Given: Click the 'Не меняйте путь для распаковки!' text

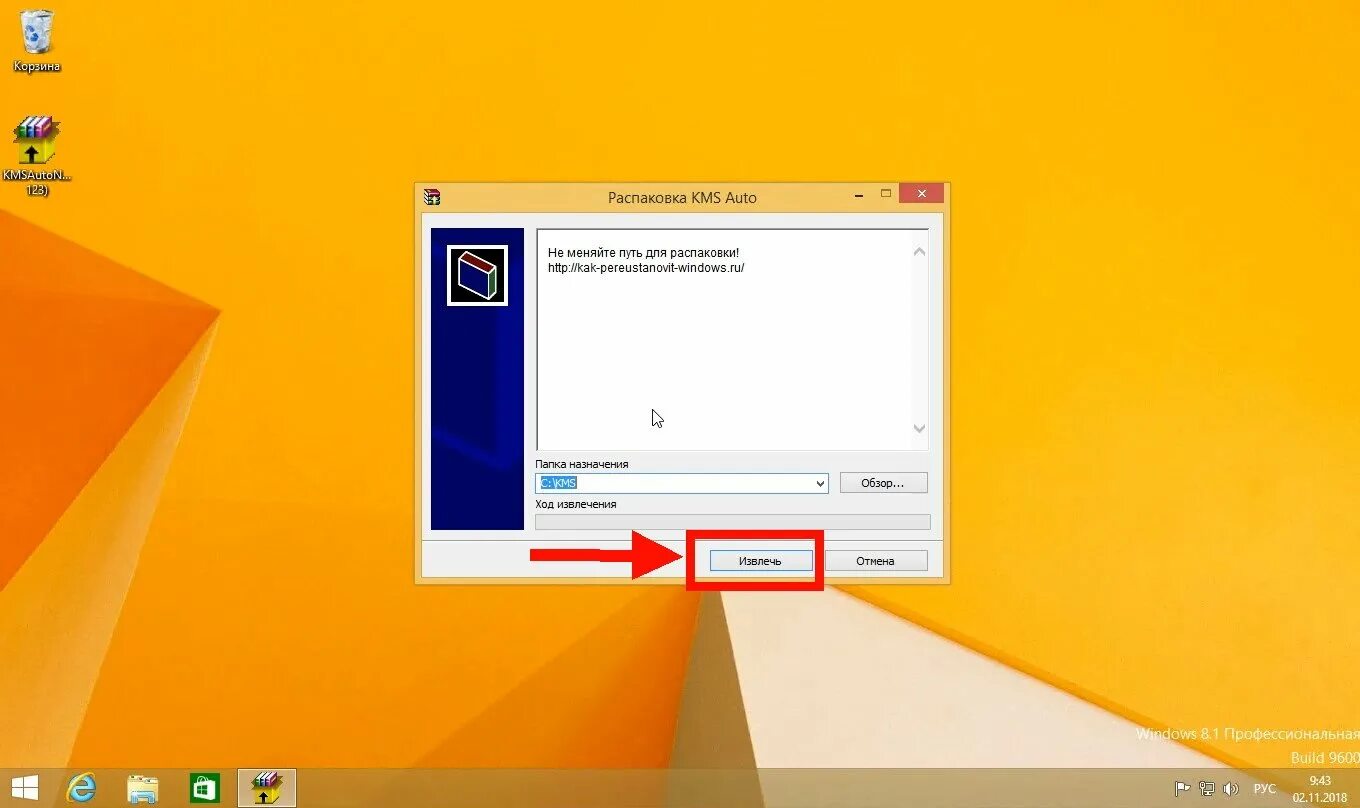Looking at the screenshot, I should [643, 252].
